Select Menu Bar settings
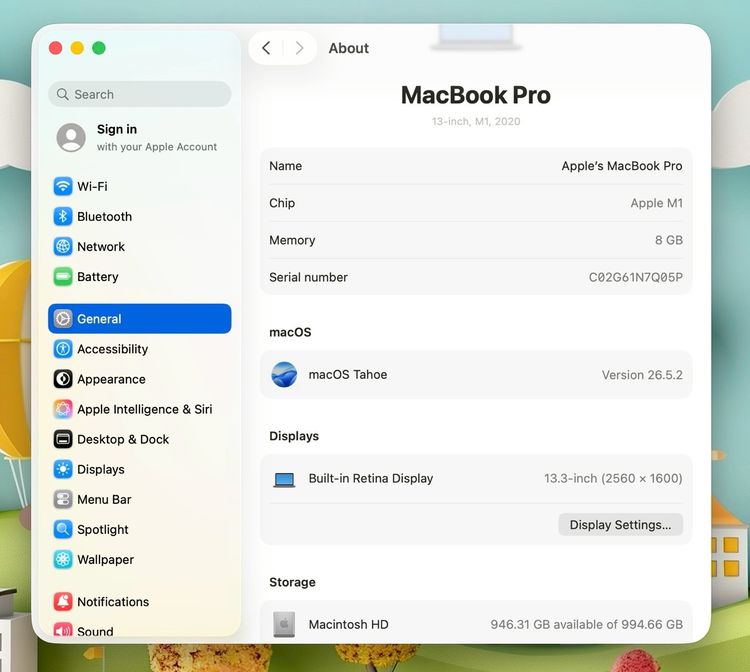The width and height of the screenshot is (750, 672). coord(140,499)
